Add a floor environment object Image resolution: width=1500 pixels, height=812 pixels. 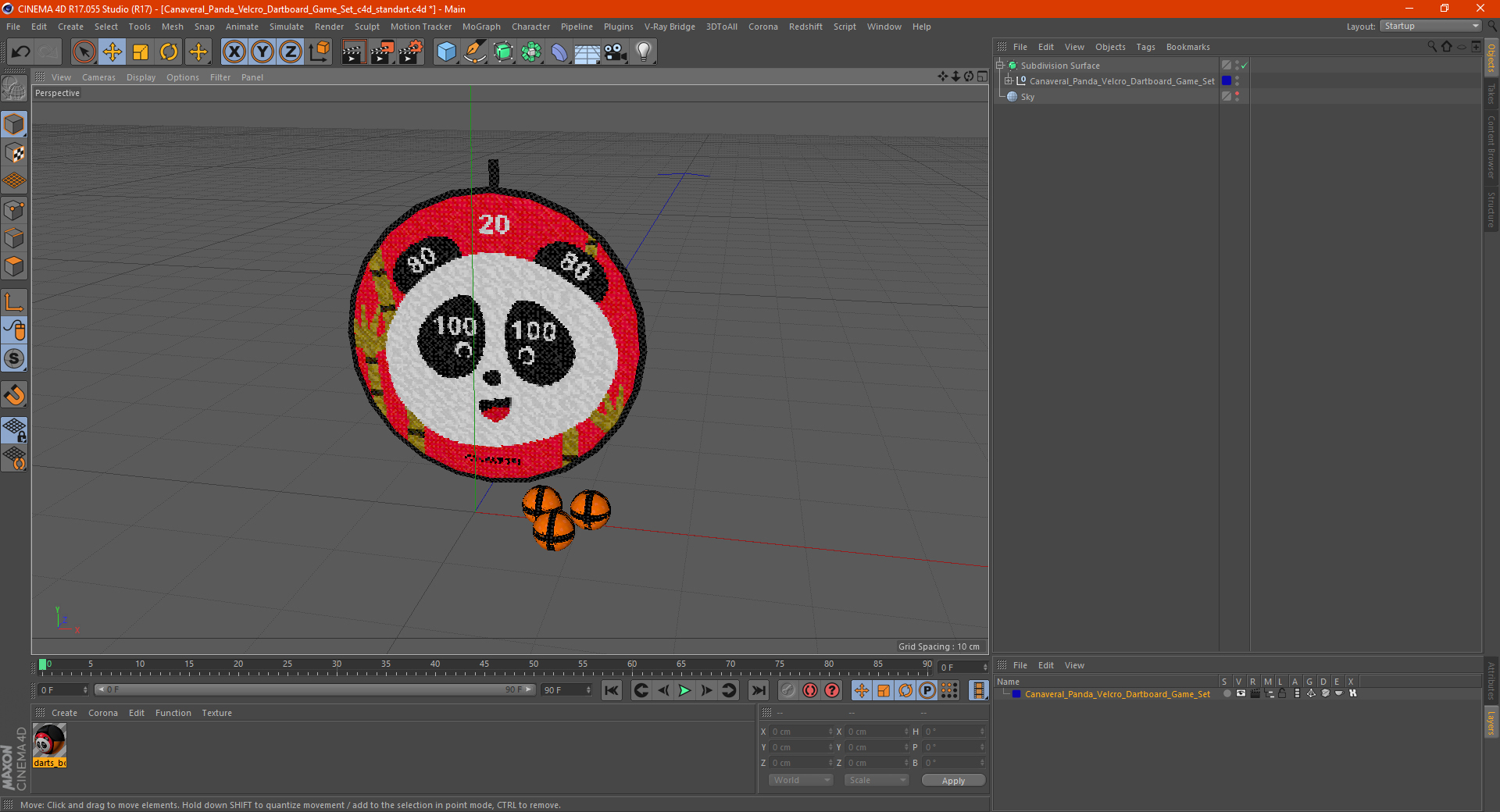point(587,52)
